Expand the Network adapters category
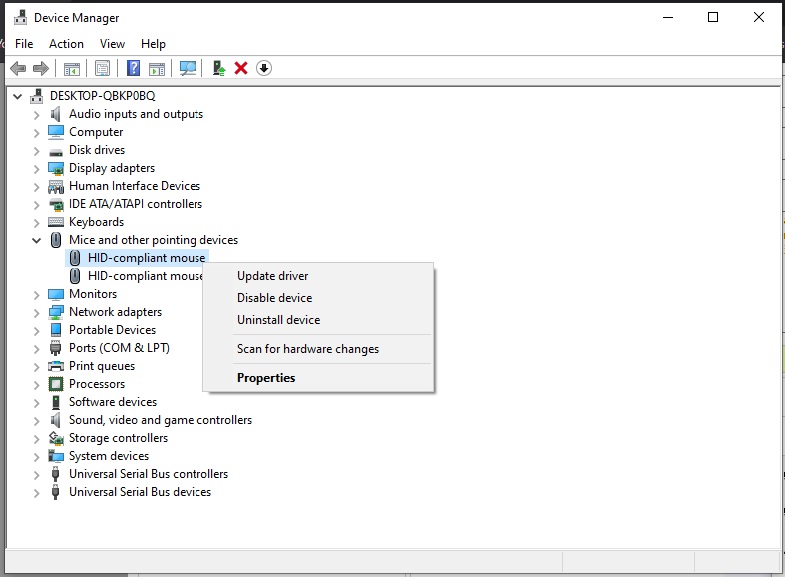Screen dimensions: 785x577 (x=37, y=312)
